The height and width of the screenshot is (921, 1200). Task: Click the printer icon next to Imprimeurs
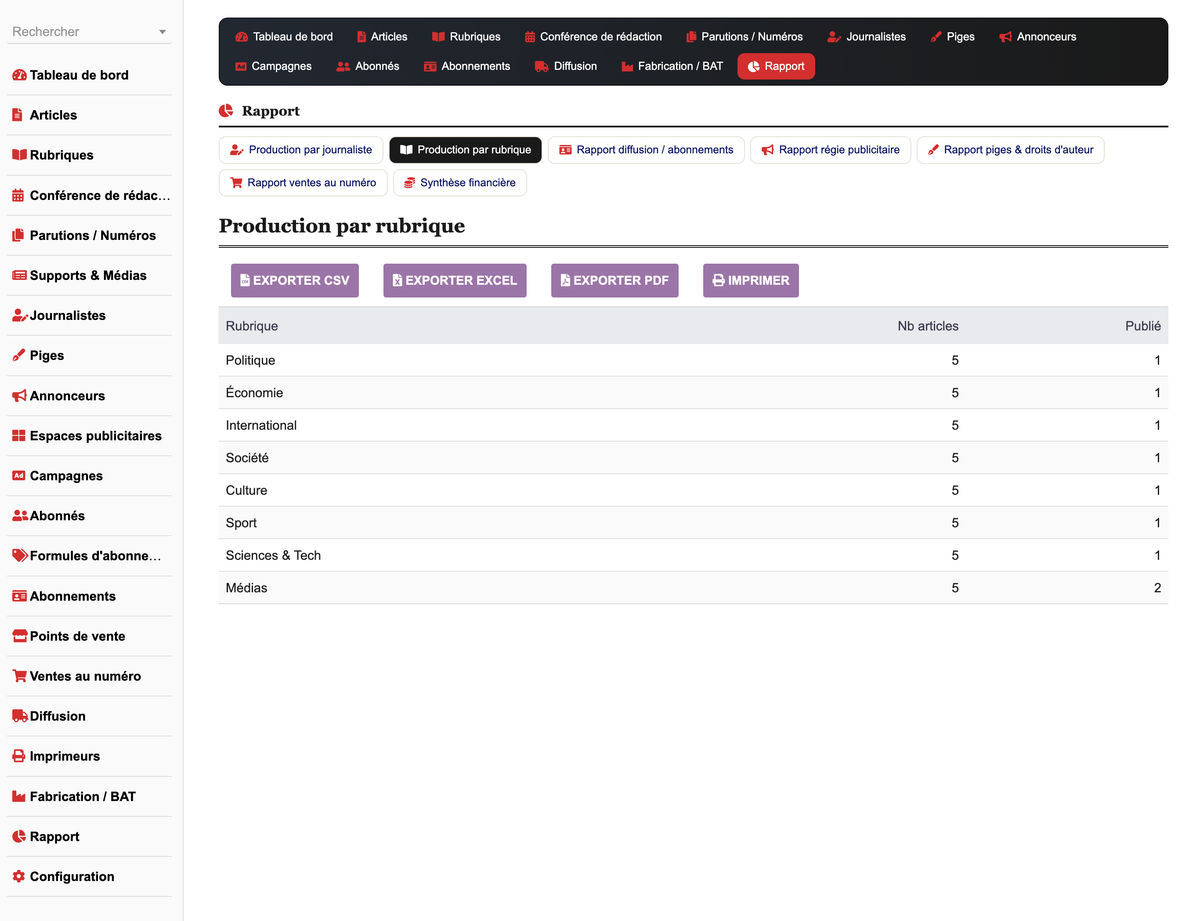(18, 756)
